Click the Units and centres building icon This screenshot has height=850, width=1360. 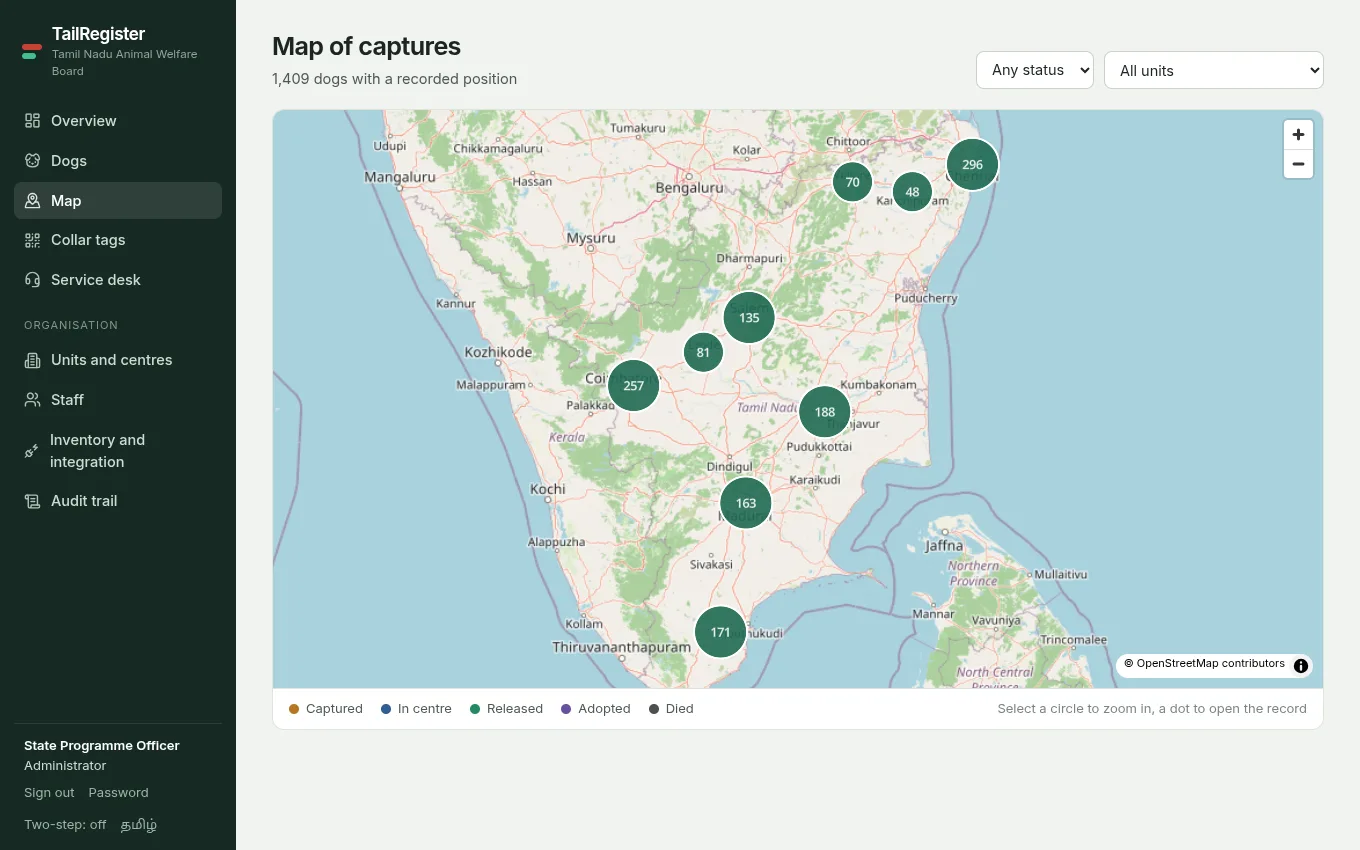click(32, 360)
